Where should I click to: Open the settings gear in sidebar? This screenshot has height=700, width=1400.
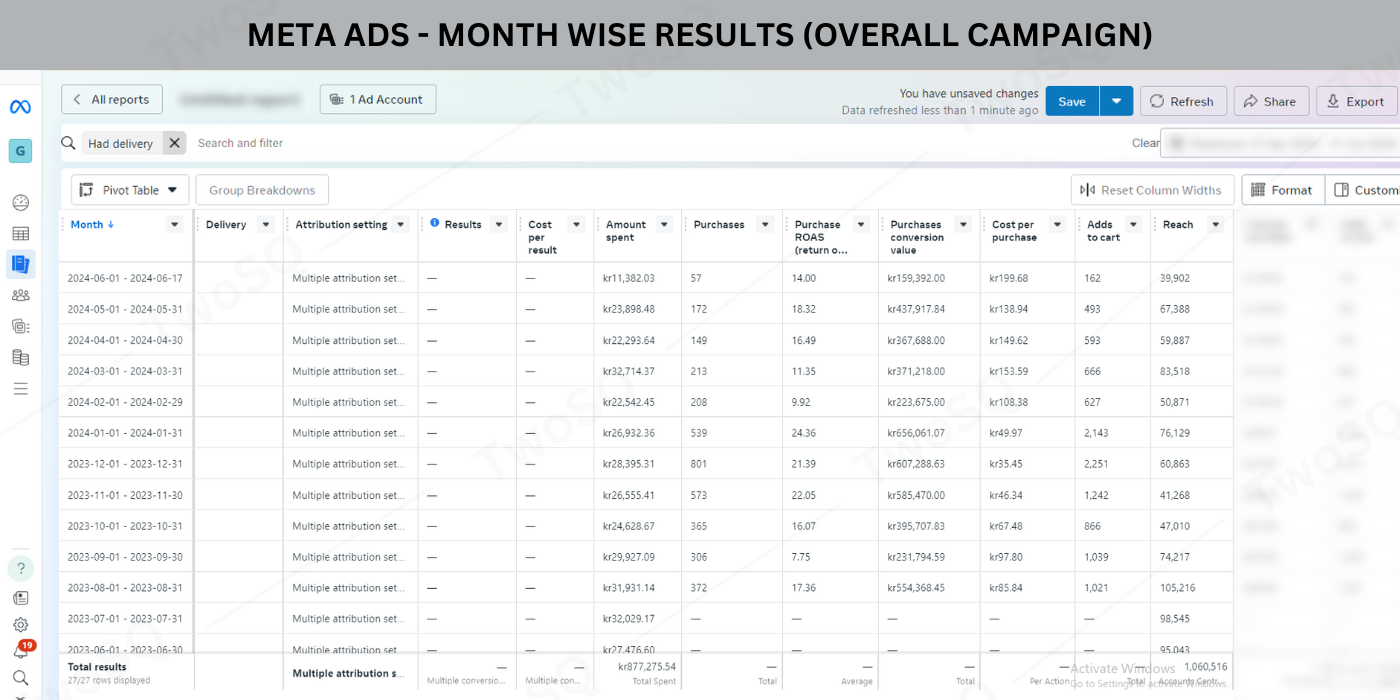[x=20, y=625]
